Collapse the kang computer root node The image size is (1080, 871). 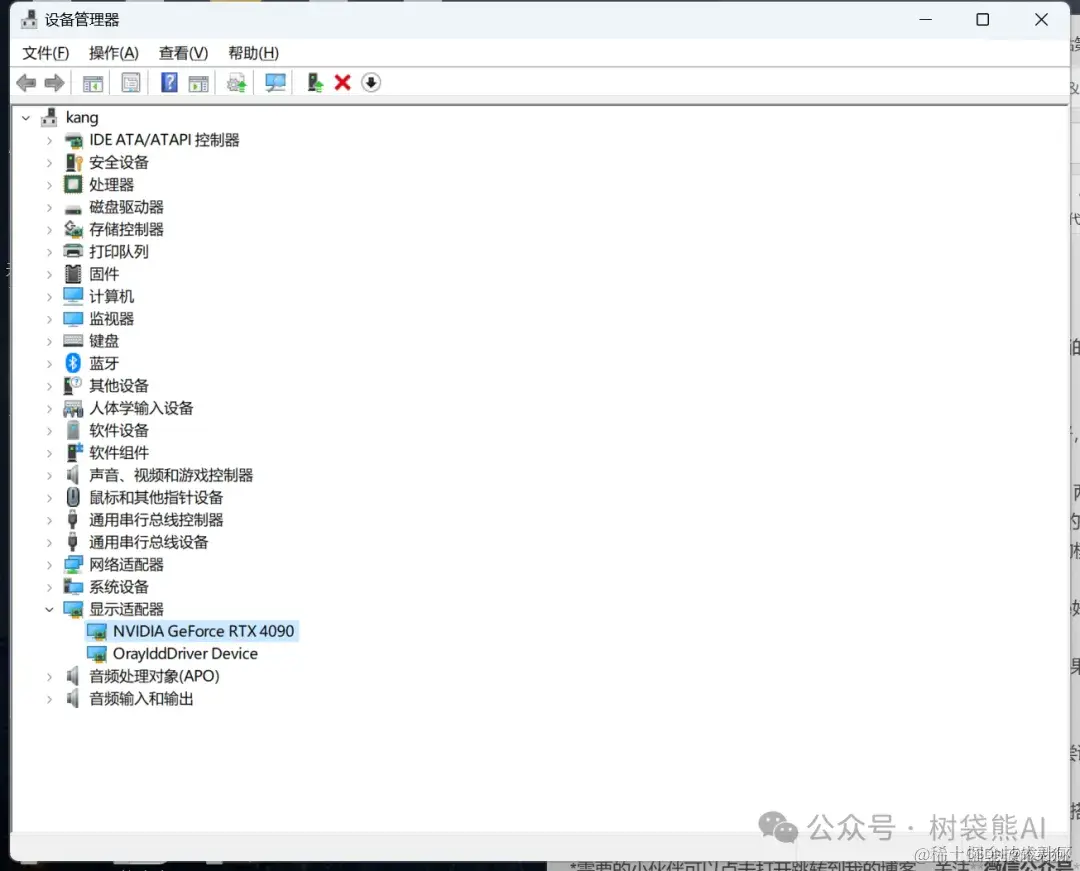tap(24, 117)
